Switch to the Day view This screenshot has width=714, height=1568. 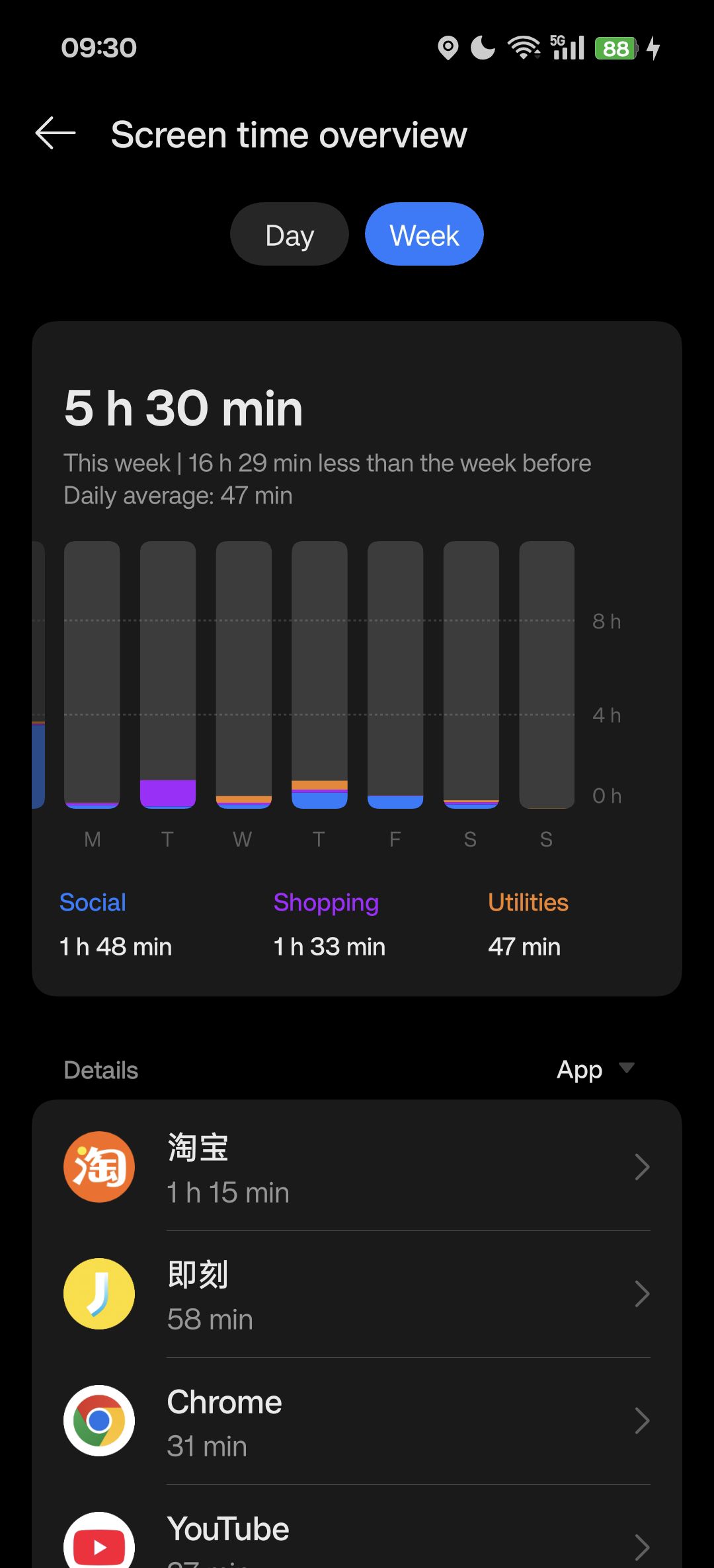click(290, 235)
